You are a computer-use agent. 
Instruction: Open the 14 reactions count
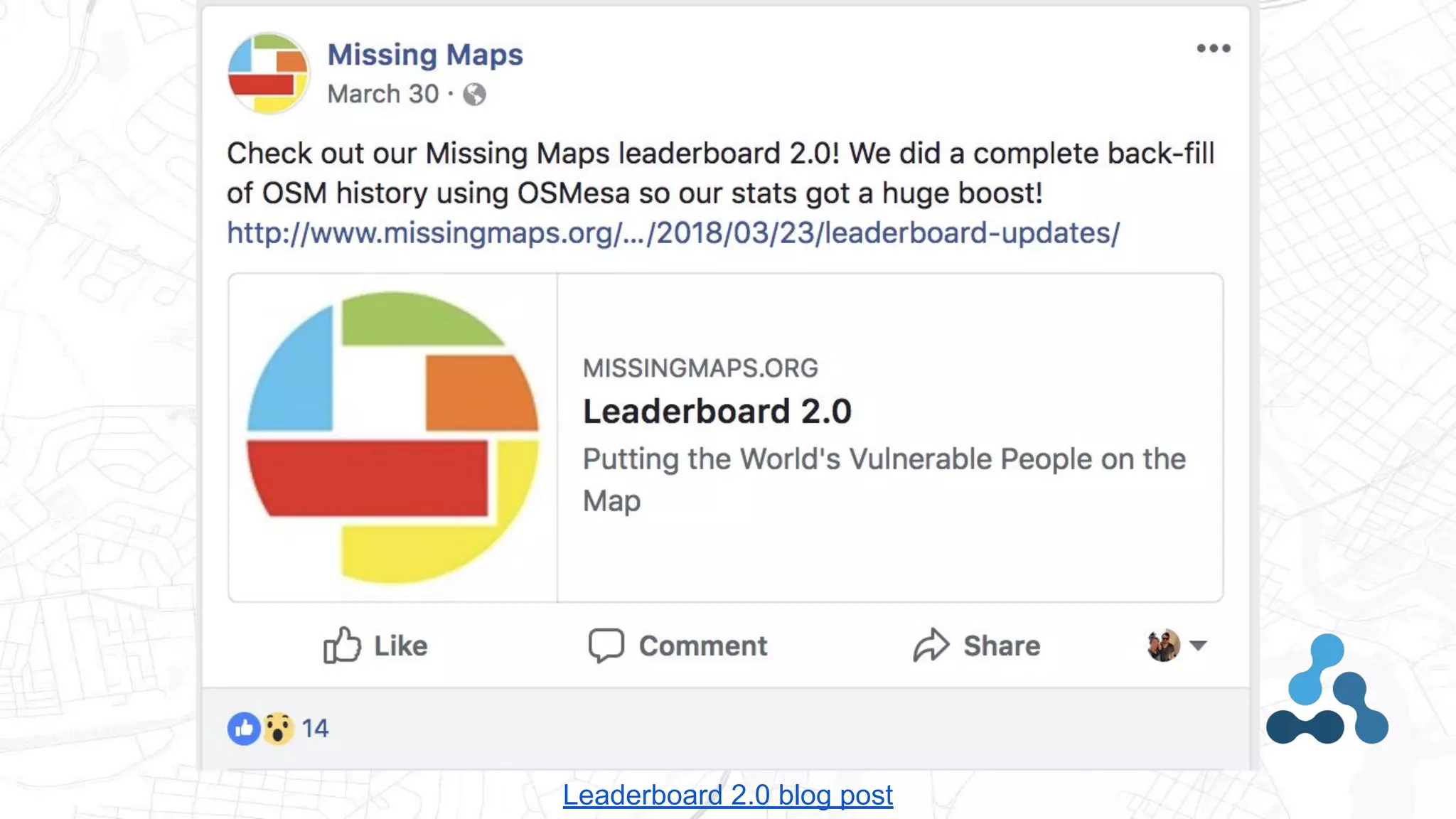tap(315, 729)
